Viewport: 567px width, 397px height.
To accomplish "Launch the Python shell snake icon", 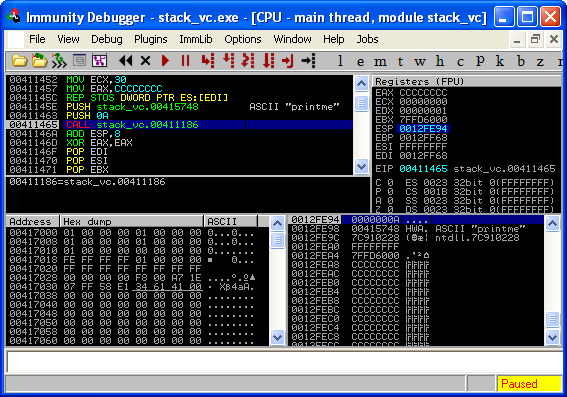I will pyautogui.click(x=59, y=61).
